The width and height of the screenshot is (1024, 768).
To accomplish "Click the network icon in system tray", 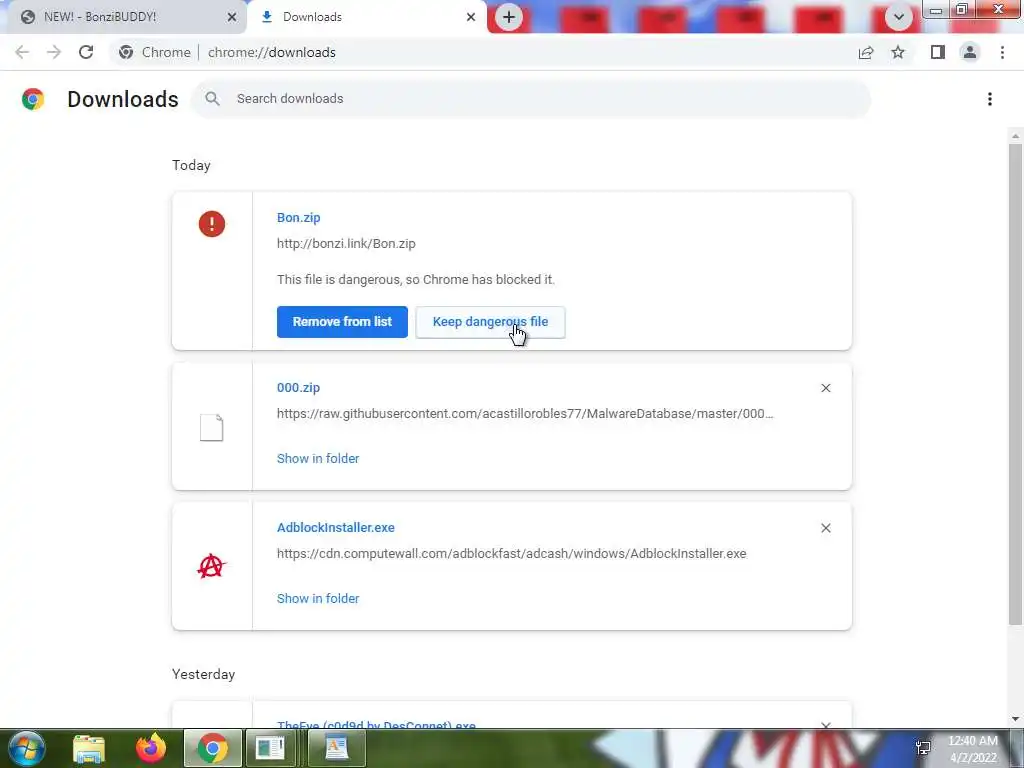I will point(923,748).
